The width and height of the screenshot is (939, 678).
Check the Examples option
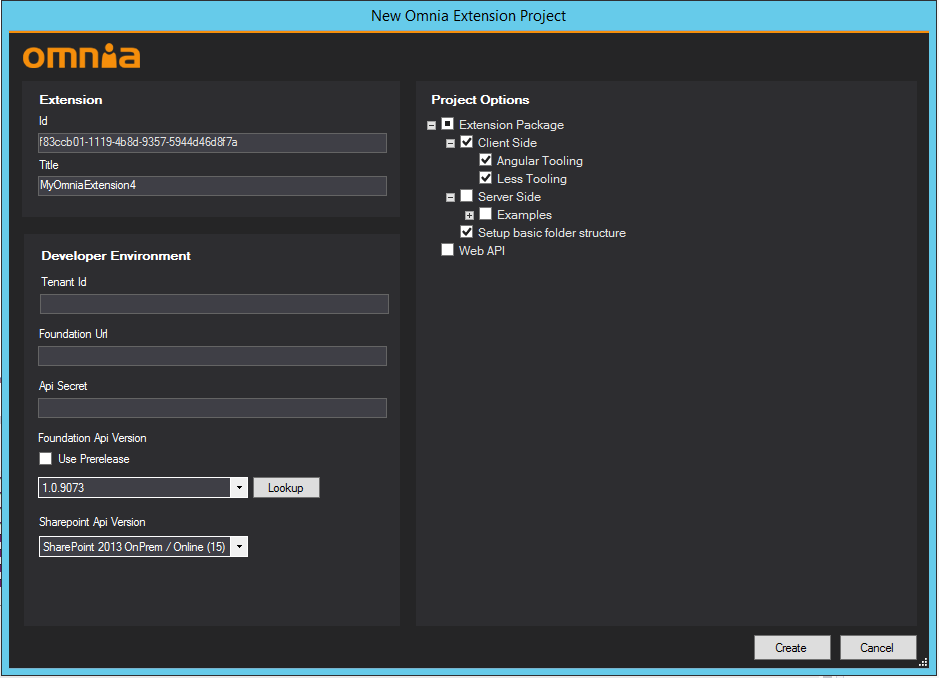point(486,214)
